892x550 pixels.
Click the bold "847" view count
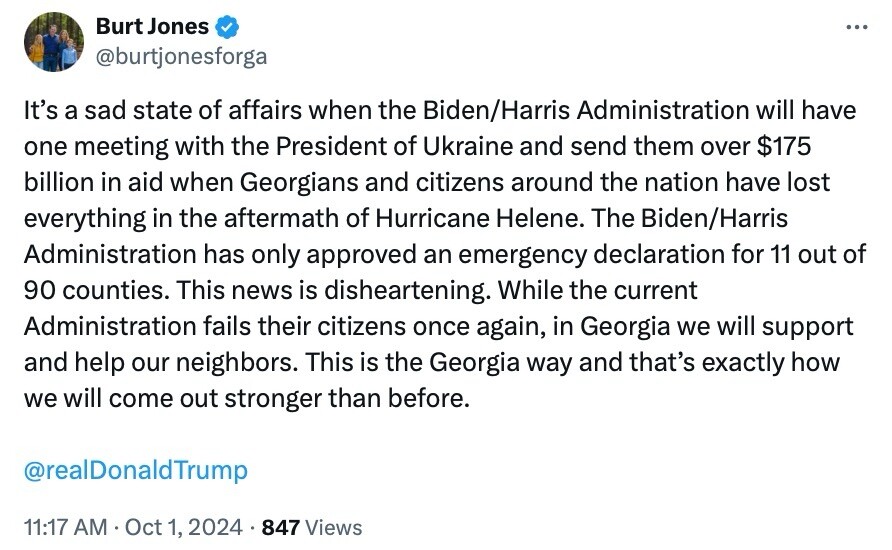(280, 528)
